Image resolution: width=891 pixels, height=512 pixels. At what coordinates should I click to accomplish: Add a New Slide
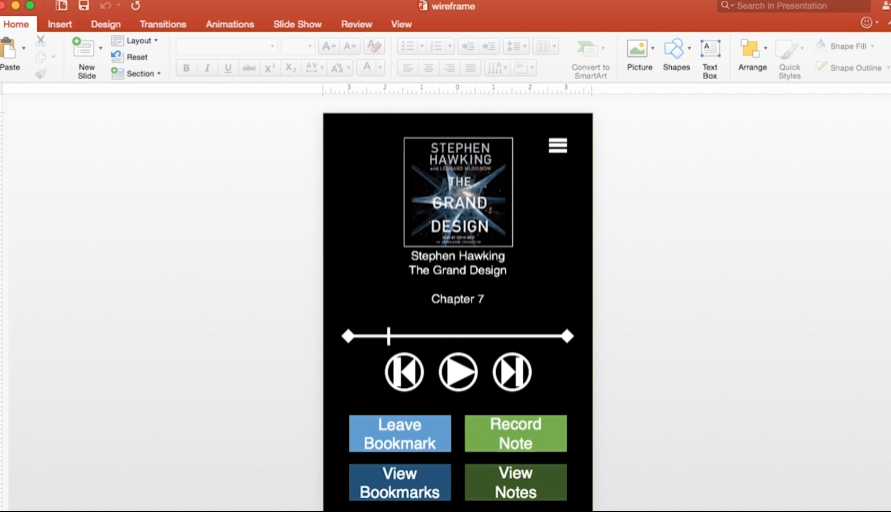(85, 57)
